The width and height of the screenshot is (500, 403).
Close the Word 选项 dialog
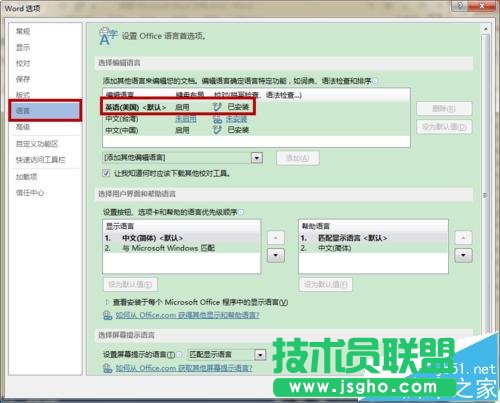482,5
